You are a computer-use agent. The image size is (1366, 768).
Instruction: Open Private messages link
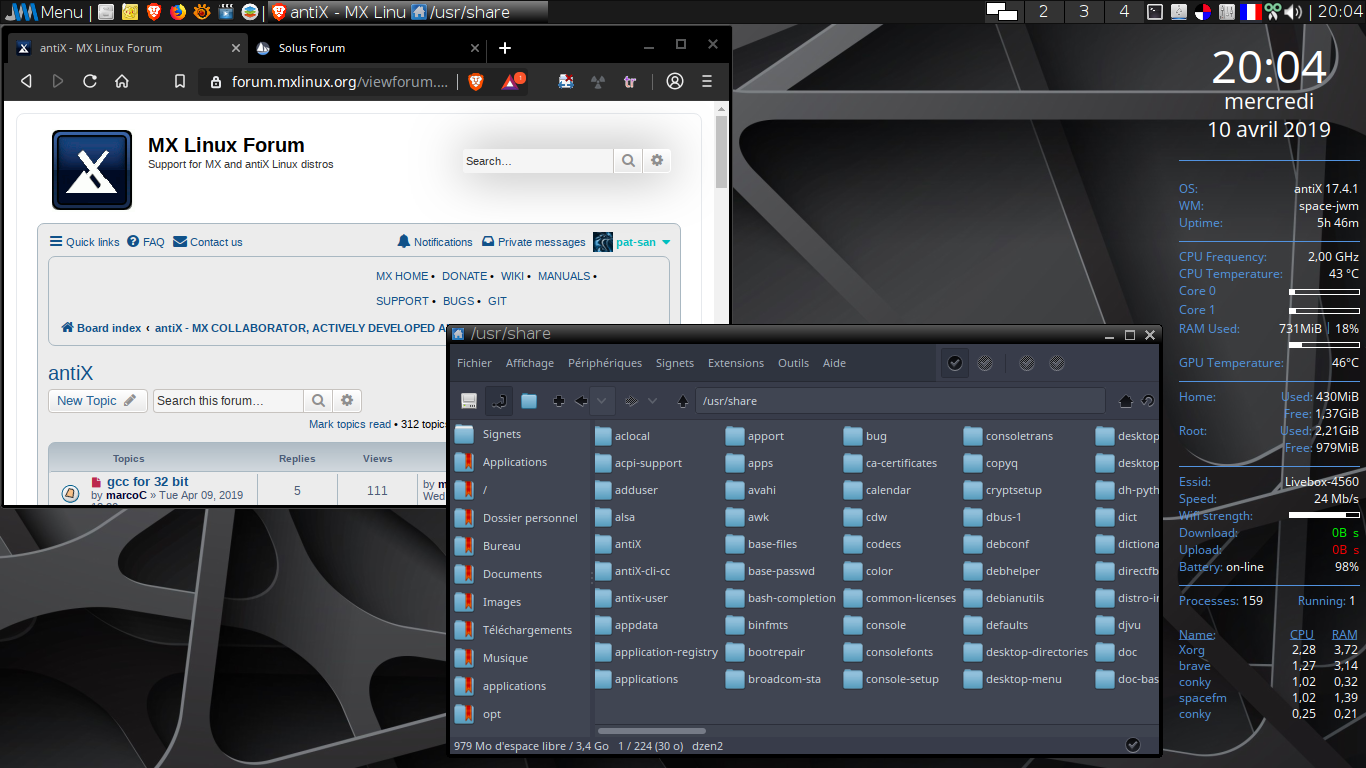tap(534, 242)
